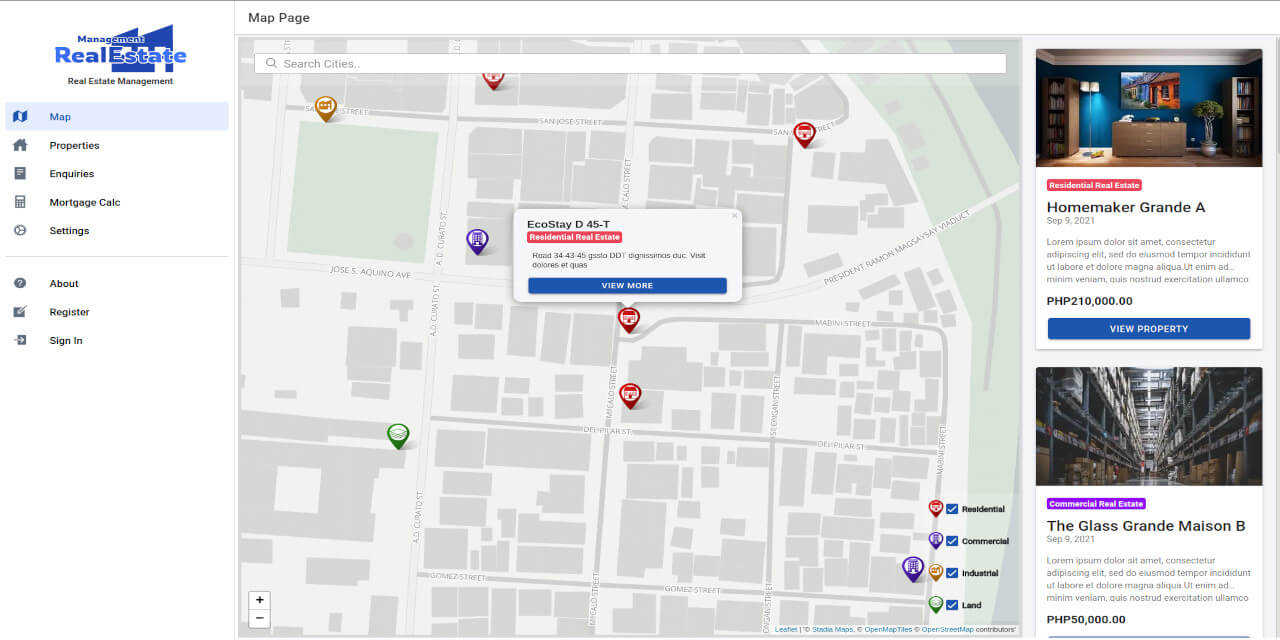Click the purple Commercial pin on the map
This screenshot has height=640, width=1280.
click(477, 236)
